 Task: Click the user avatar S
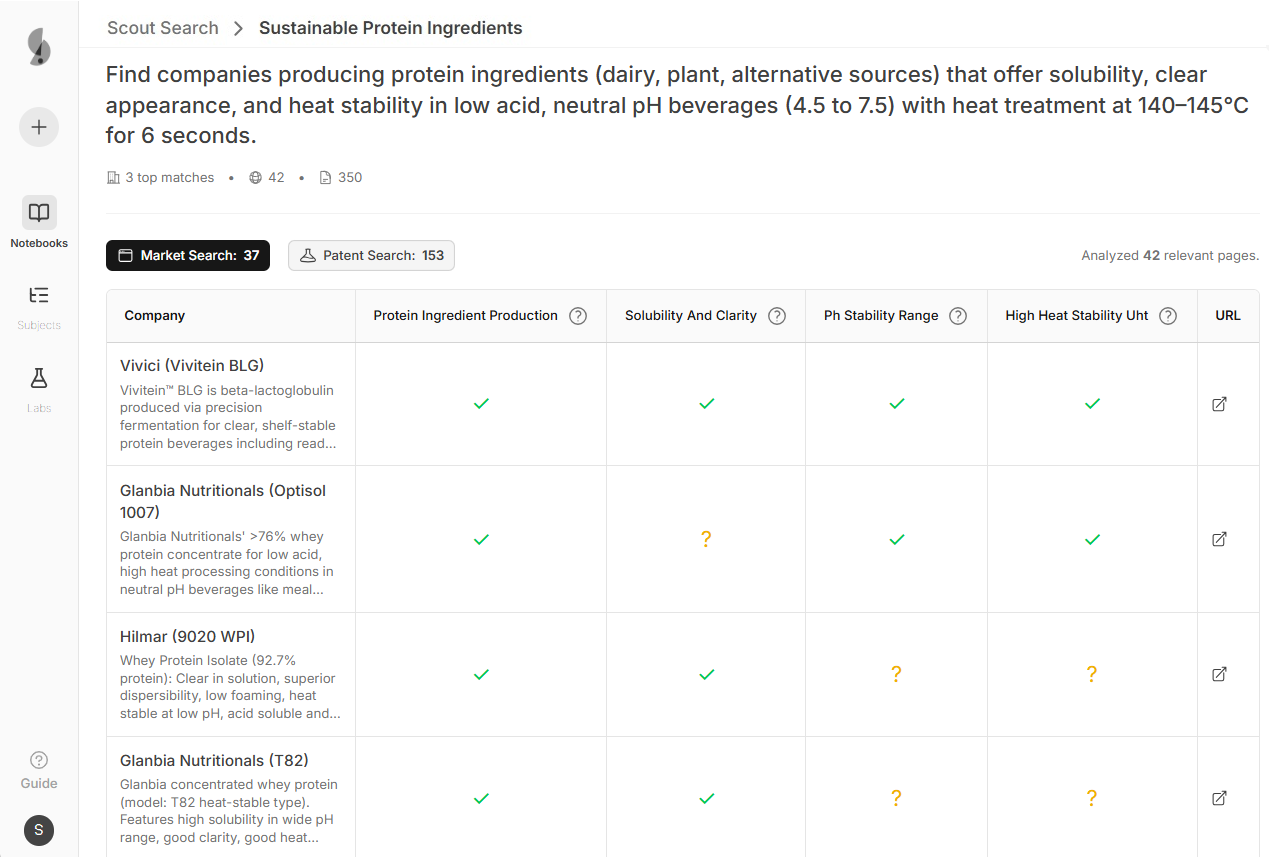click(39, 829)
